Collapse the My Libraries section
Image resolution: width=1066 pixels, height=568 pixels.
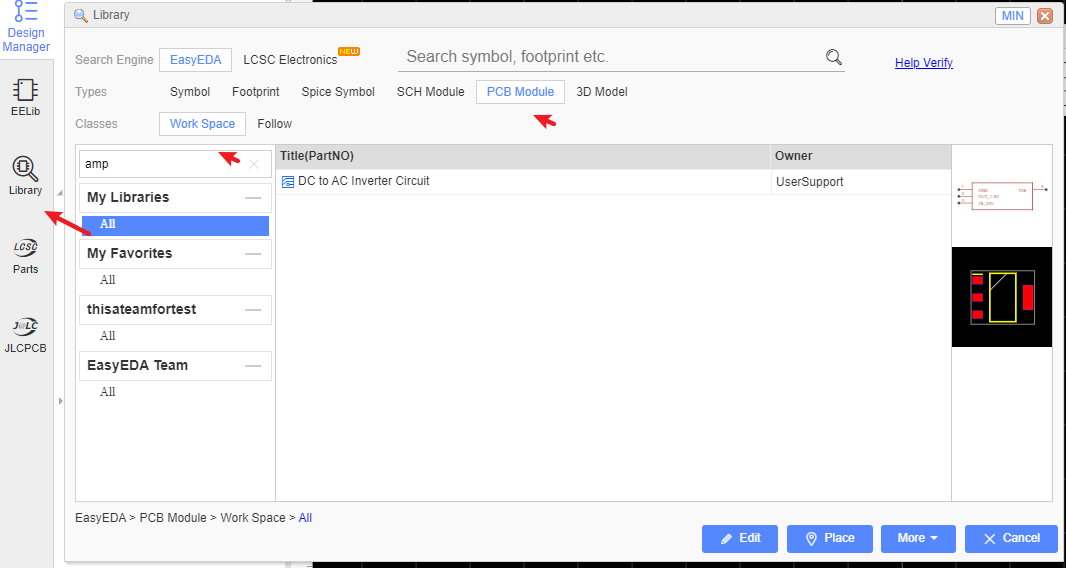click(253, 198)
